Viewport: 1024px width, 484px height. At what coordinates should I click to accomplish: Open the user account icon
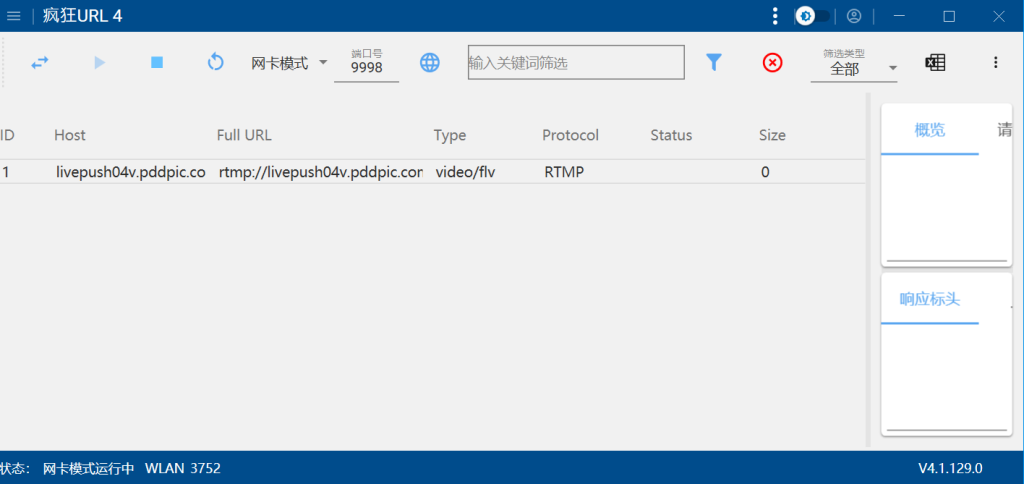(854, 16)
